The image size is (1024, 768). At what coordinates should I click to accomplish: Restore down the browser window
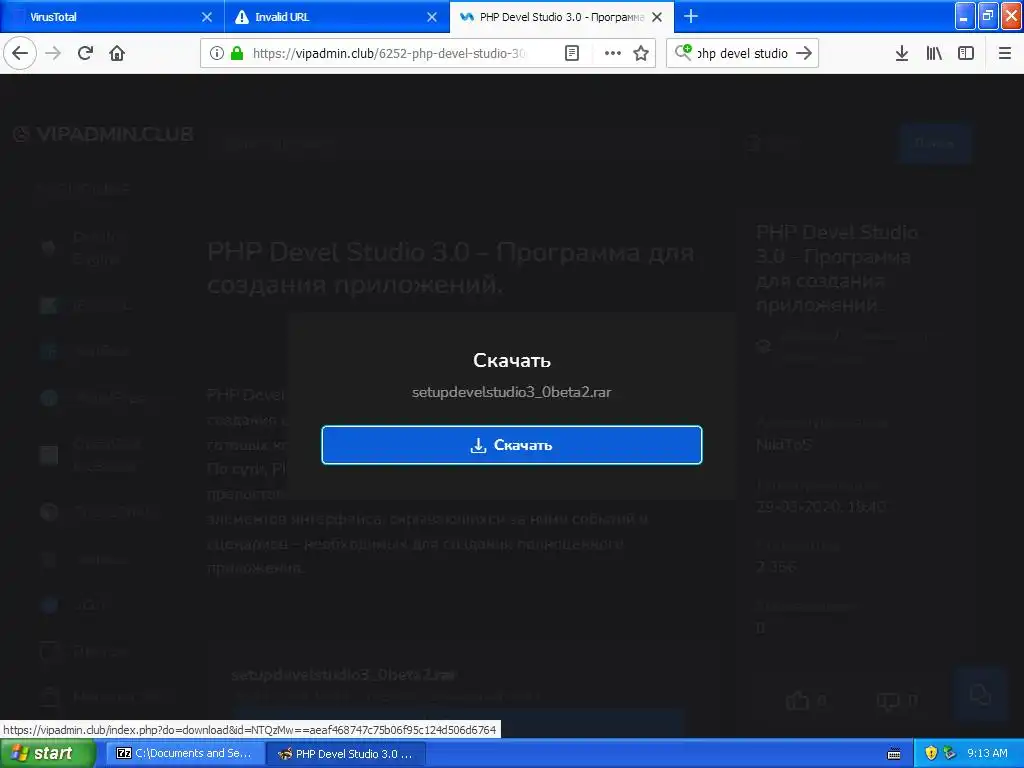[988, 16]
